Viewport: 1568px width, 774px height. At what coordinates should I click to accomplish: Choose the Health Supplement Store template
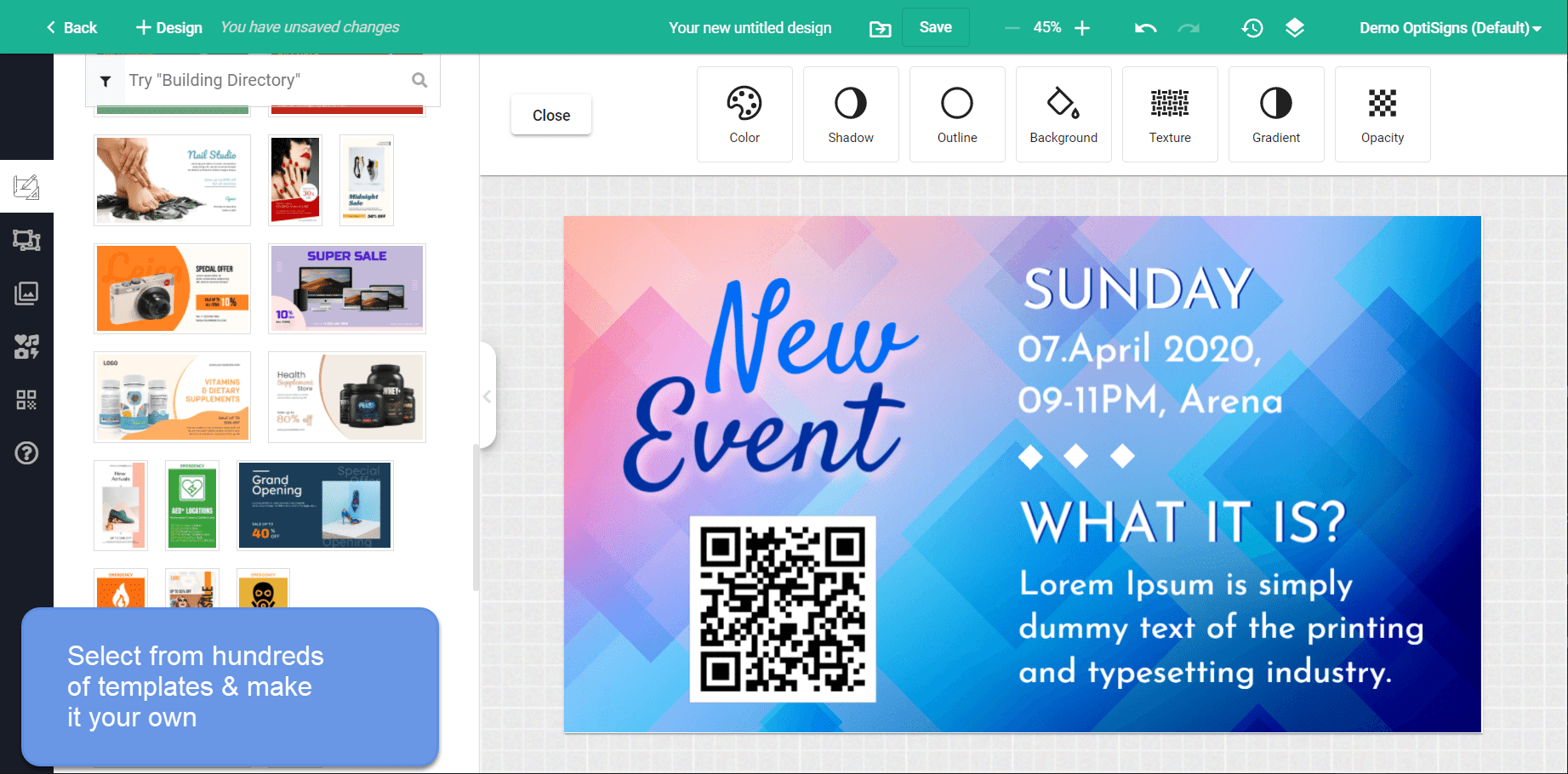[x=347, y=397]
